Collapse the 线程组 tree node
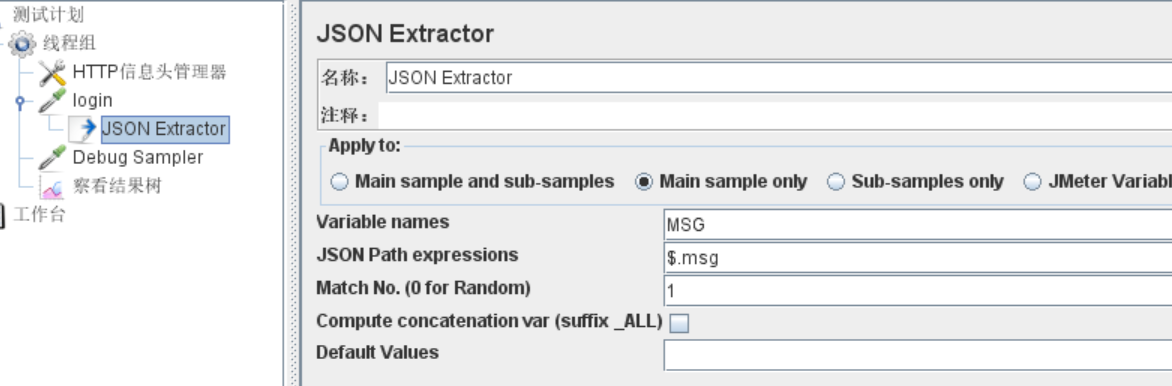Viewport: 1172px width, 386px height. [2, 44]
